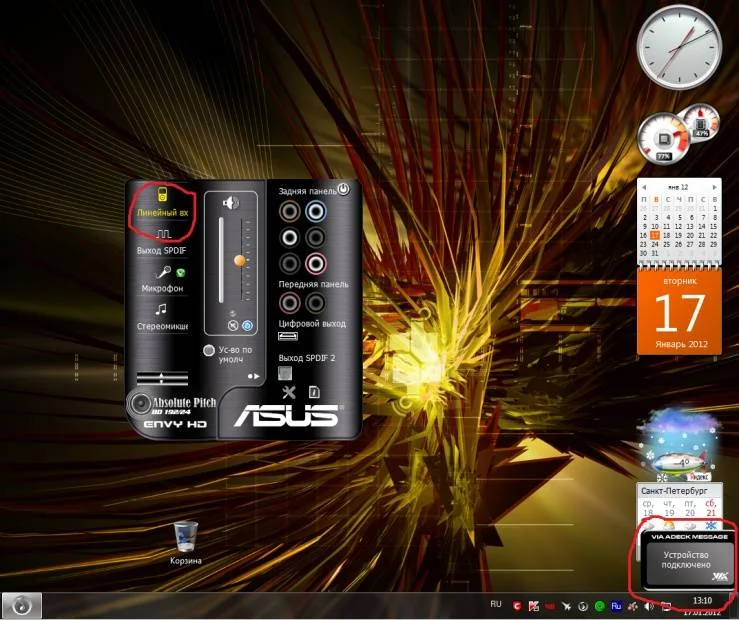Viewport: 739px width, 620px height.
Task: Click the Выход SPDIF 2 label
Action: coord(307,358)
